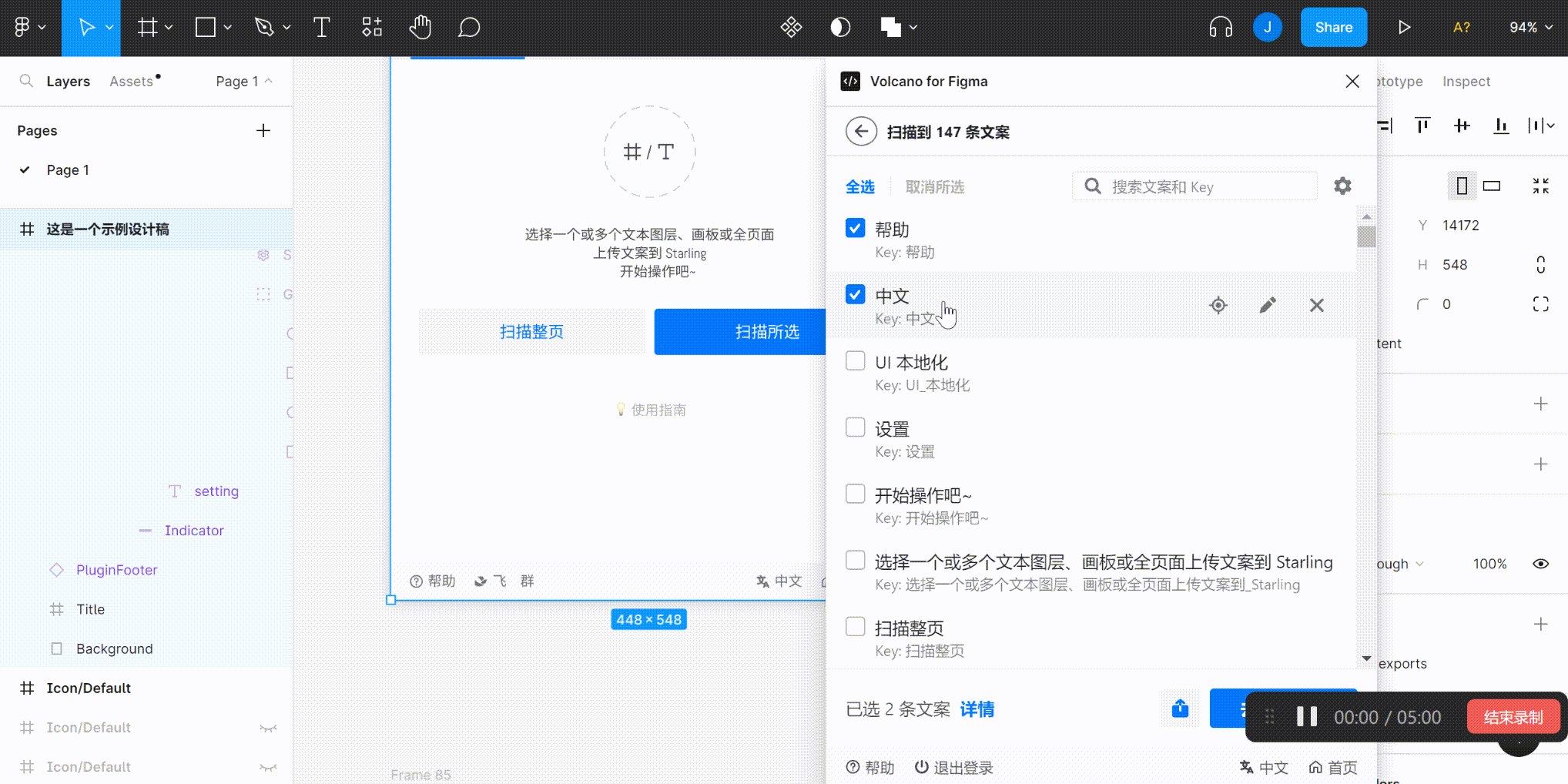Present prototype with the play icon
The height and width of the screenshot is (784, 1568).
click(1404, 28)
